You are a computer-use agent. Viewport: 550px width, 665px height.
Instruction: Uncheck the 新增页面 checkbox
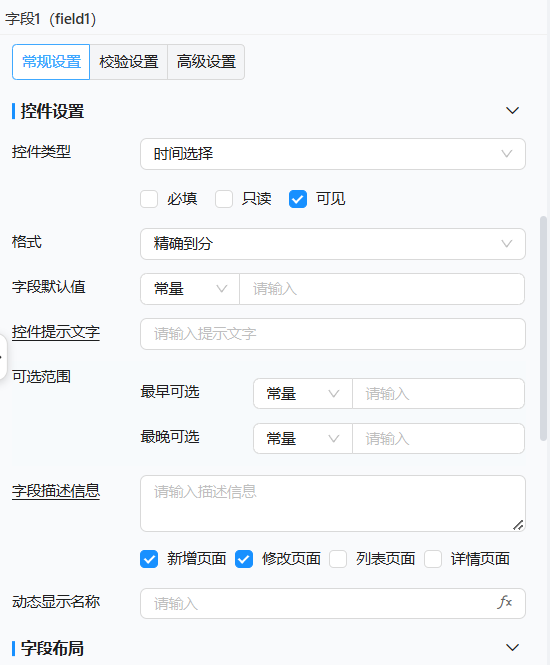[x=149, y=559]
